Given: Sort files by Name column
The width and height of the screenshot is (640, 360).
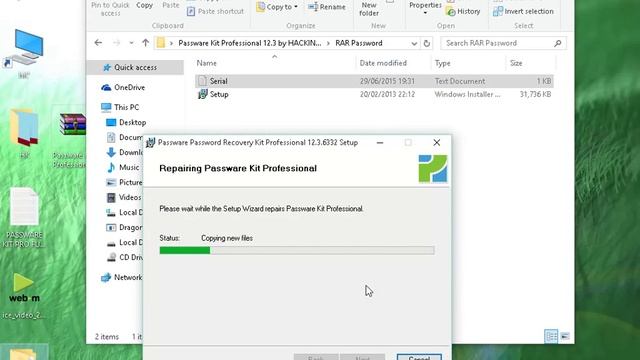Looking at the screenshot, I should pyautogui.click(x=207, y=63).
